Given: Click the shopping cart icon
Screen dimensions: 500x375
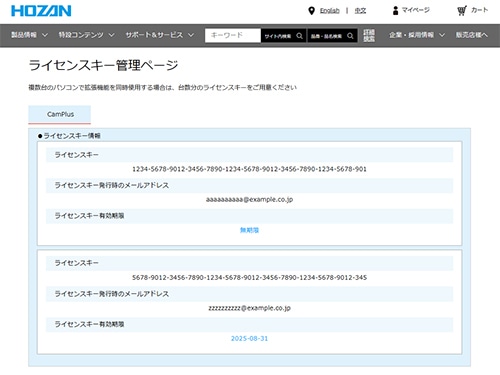Looking at the screenshot, I should coord(462,11).
